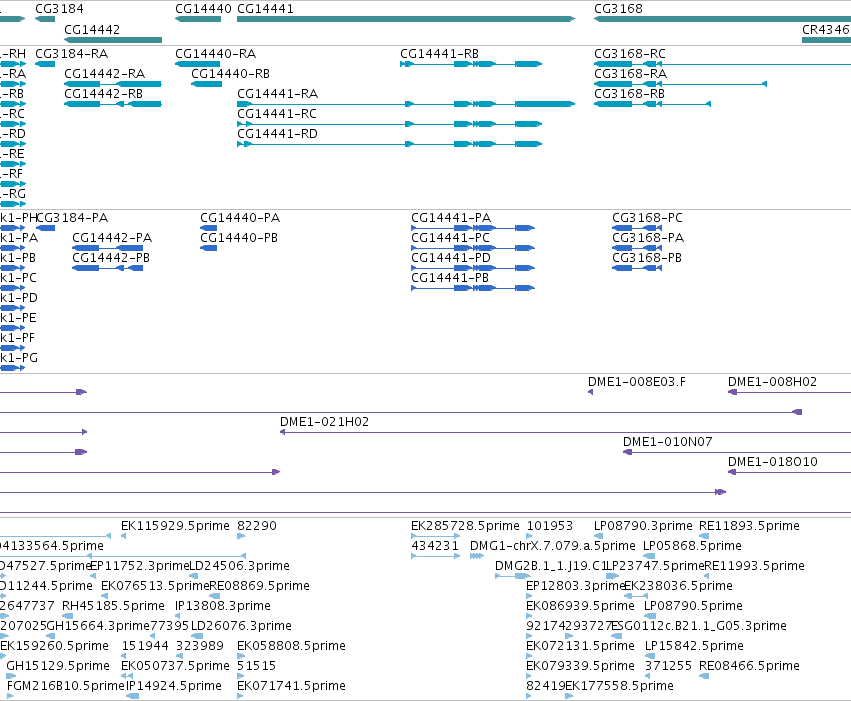
Task: Click the long CG14441 gene bar
Action: pyautogui.click(x=406, y=19)
